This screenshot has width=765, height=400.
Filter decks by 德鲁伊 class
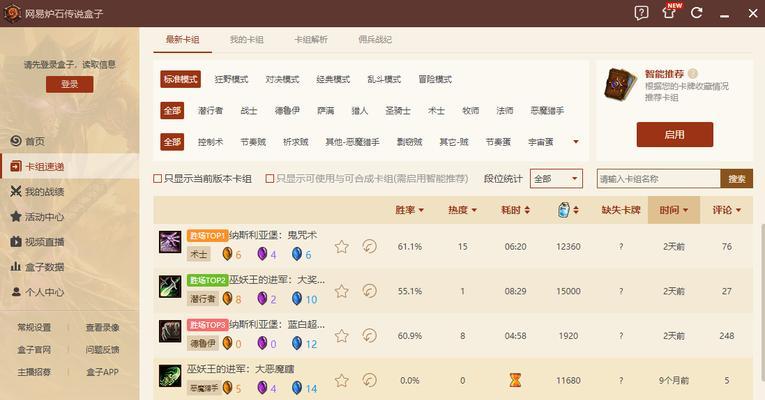tap(287, 111)
